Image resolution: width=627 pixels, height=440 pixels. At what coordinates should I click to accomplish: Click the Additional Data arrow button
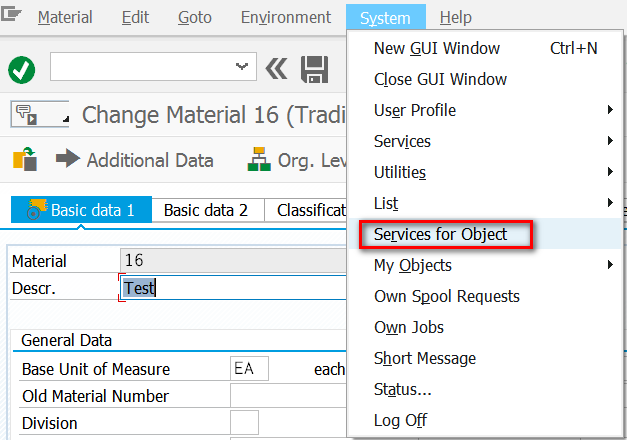pyautogui.click(x=134, y=160)
